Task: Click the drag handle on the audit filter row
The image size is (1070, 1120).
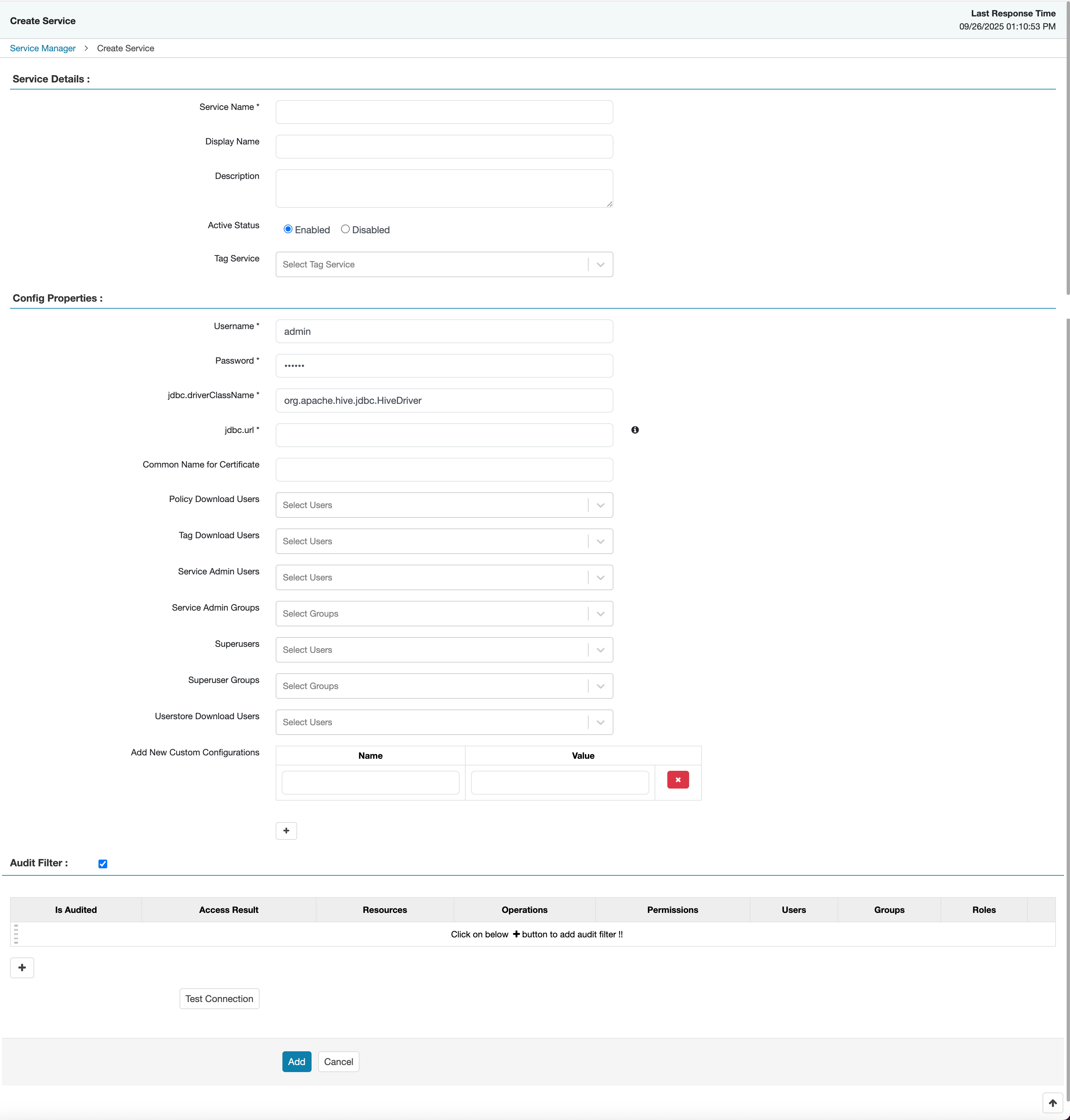Action: 16,934
